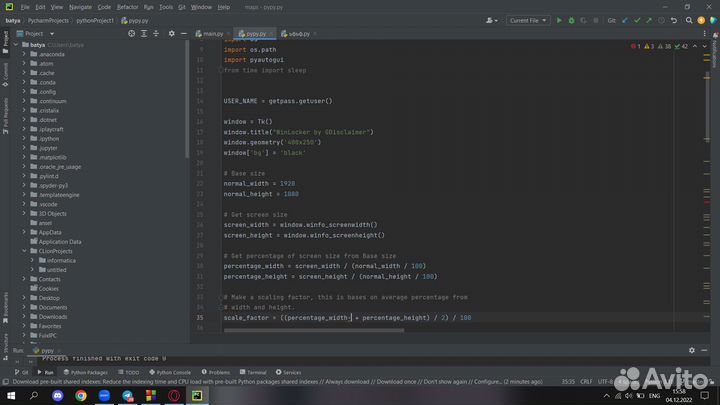Toggle the Bookmarks tool window side tab
Viewport: 720px width, 405px height.
(x=5, y=308)
